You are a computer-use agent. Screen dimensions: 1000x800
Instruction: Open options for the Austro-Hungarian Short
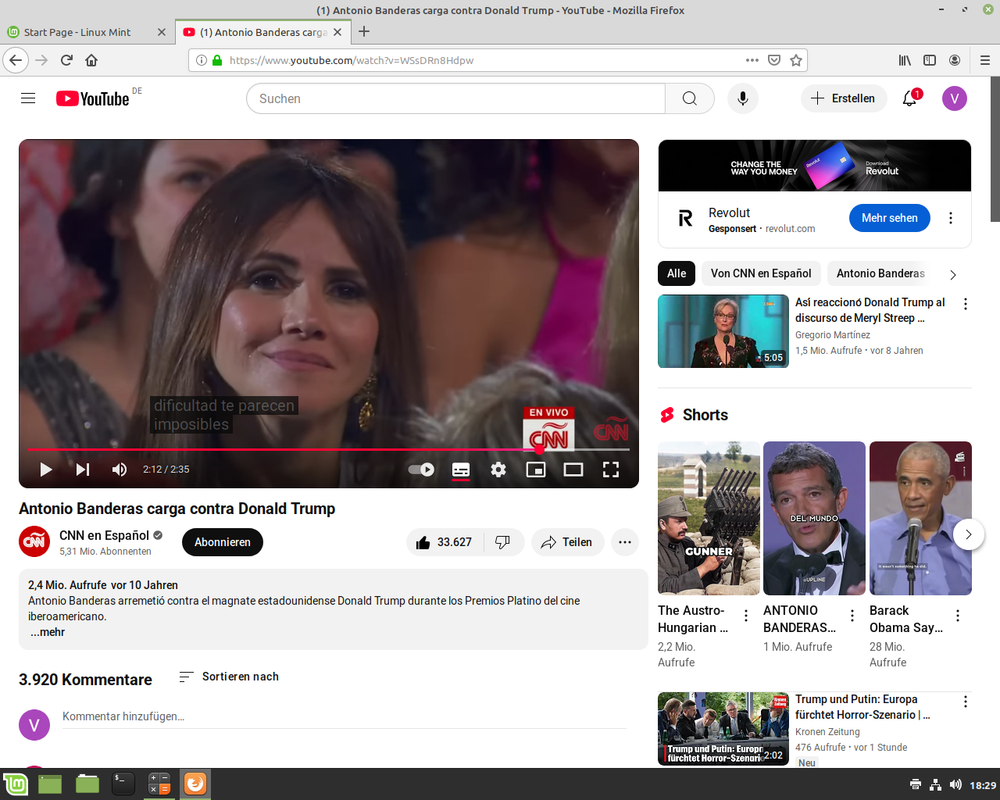(746, 616)
